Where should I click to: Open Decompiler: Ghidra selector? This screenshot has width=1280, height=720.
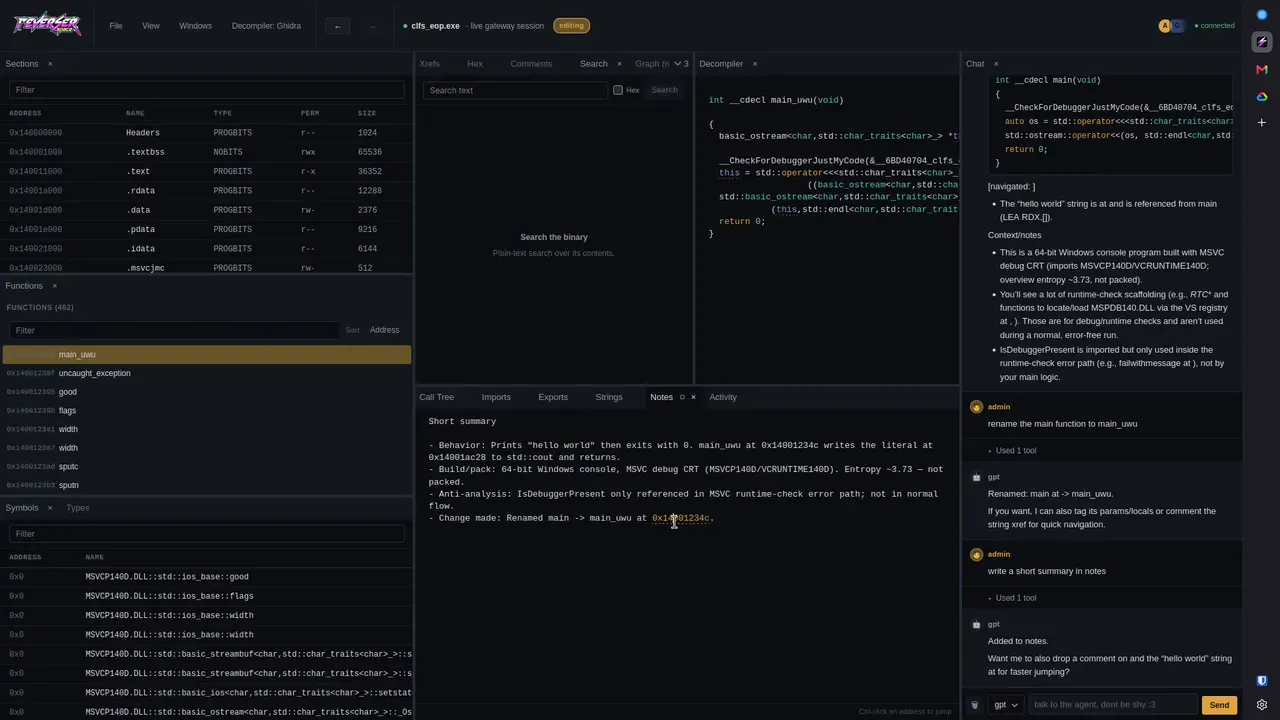point(266,26)
